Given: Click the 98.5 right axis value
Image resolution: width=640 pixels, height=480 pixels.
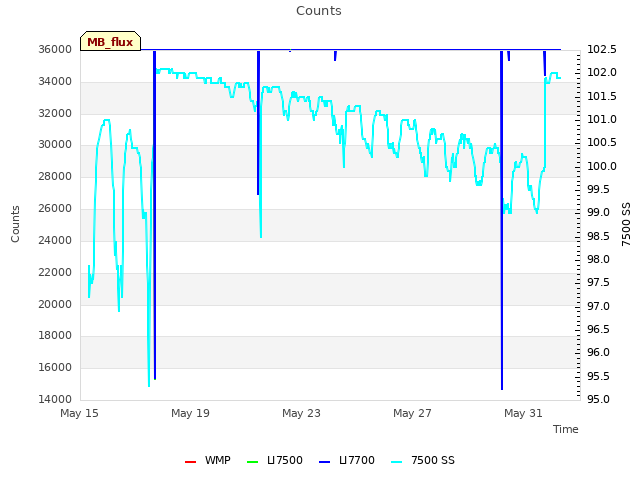Looking at the screenshot, I should tap(598, 236).
